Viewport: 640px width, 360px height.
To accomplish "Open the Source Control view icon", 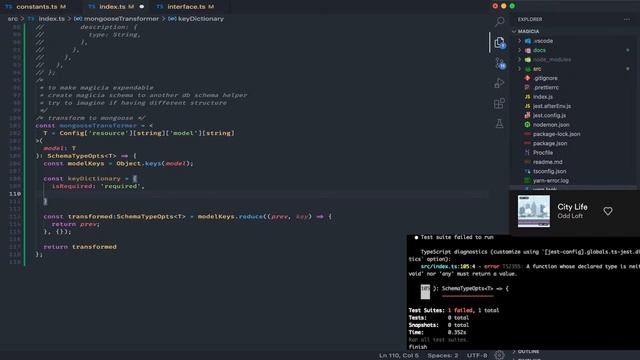I will [500, 63].
